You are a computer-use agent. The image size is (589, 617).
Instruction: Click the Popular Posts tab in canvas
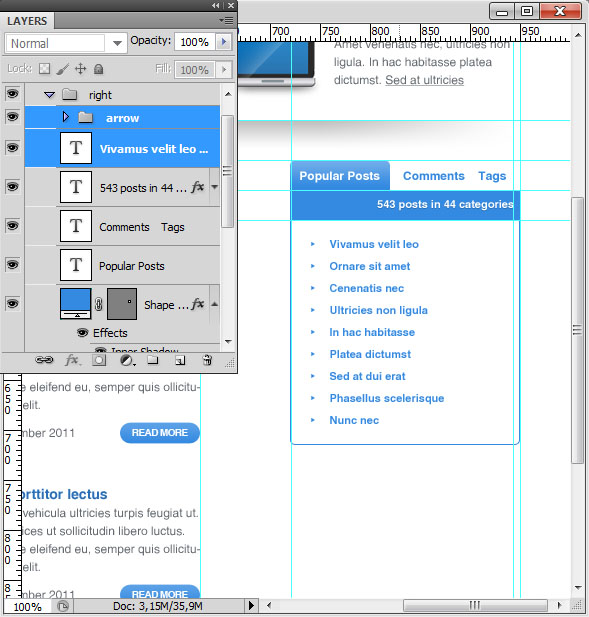tap(340, 176)
